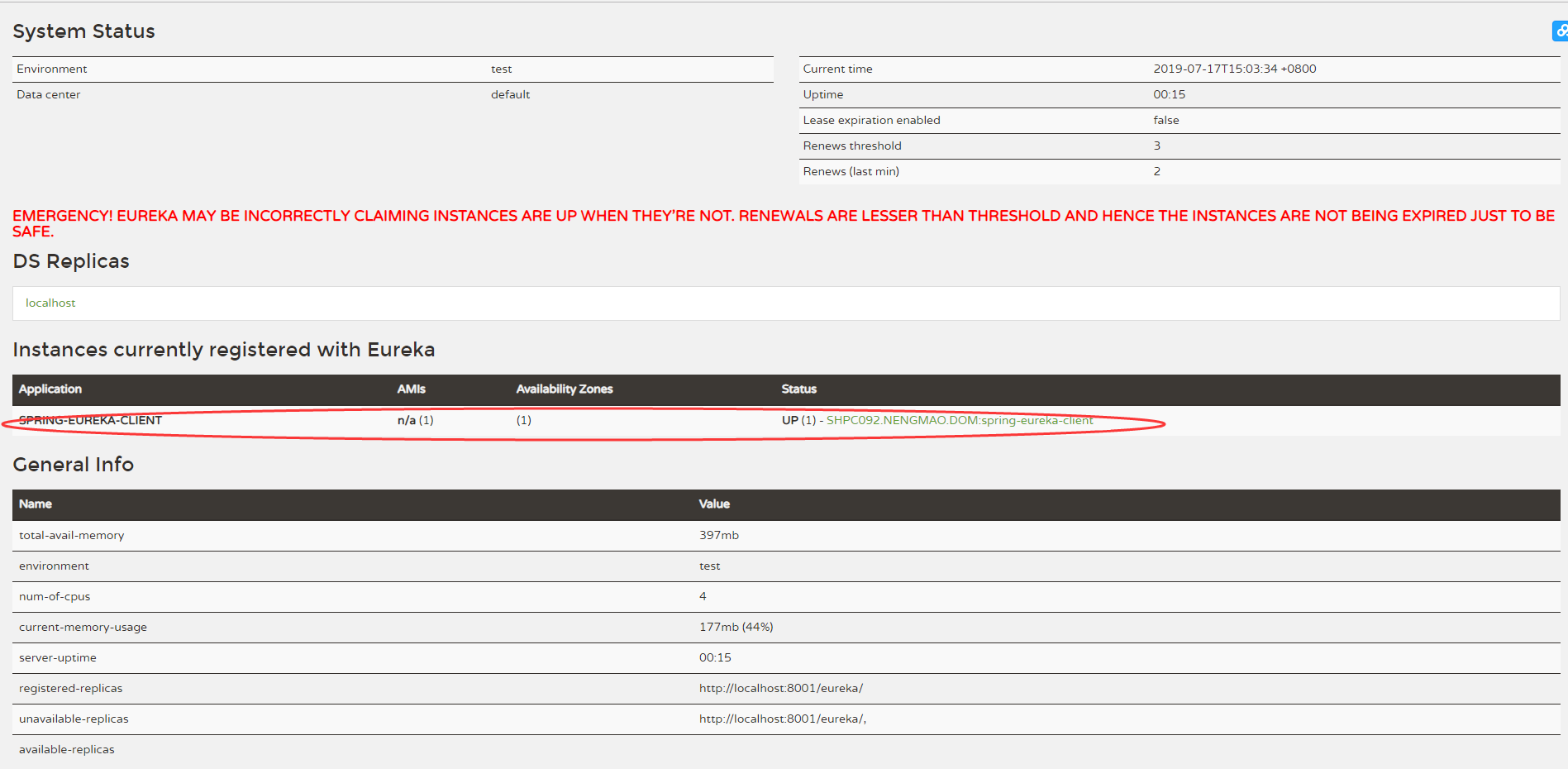Viewport: 1568px width, 769px height.
Task: Select the SPRING-EUREKA-CLIENT application name
Action: [90, 420]
